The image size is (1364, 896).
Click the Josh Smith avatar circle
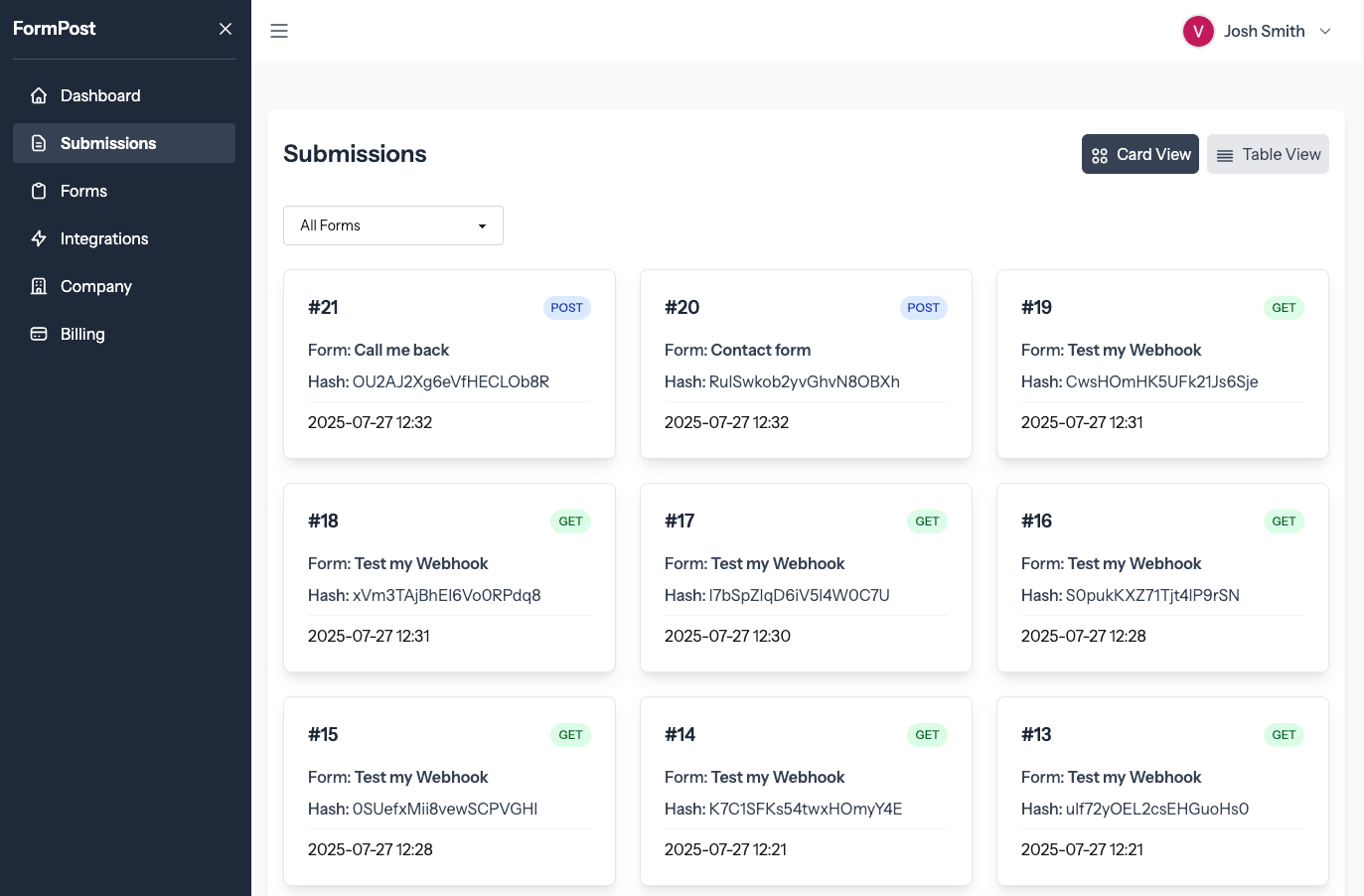1198,31
